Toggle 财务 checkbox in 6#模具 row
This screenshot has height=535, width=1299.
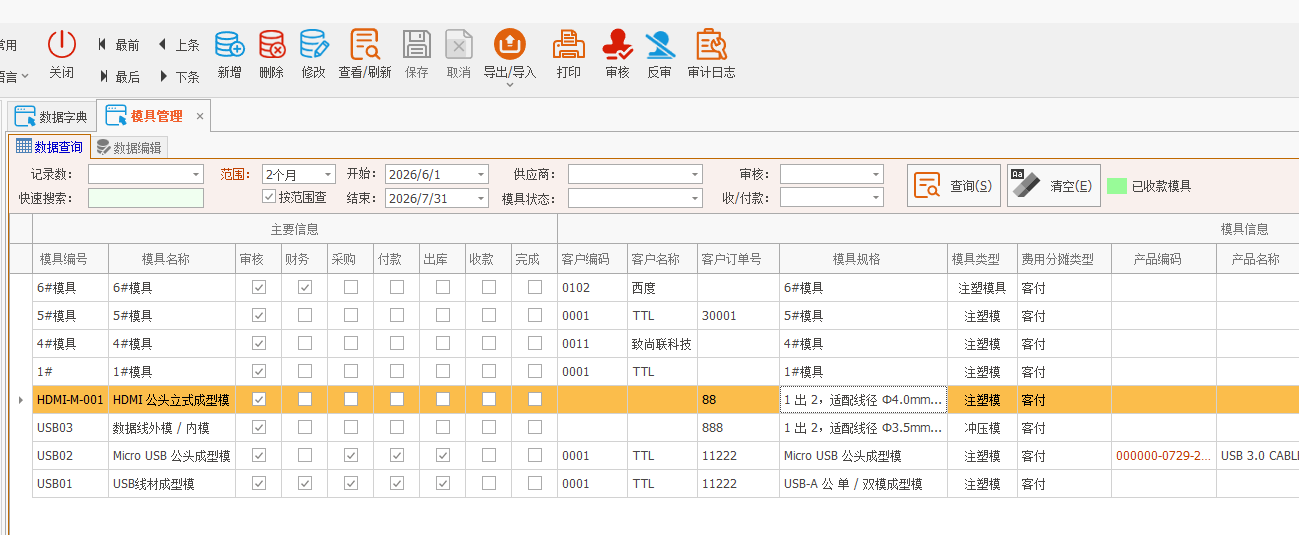pos(305,287)
